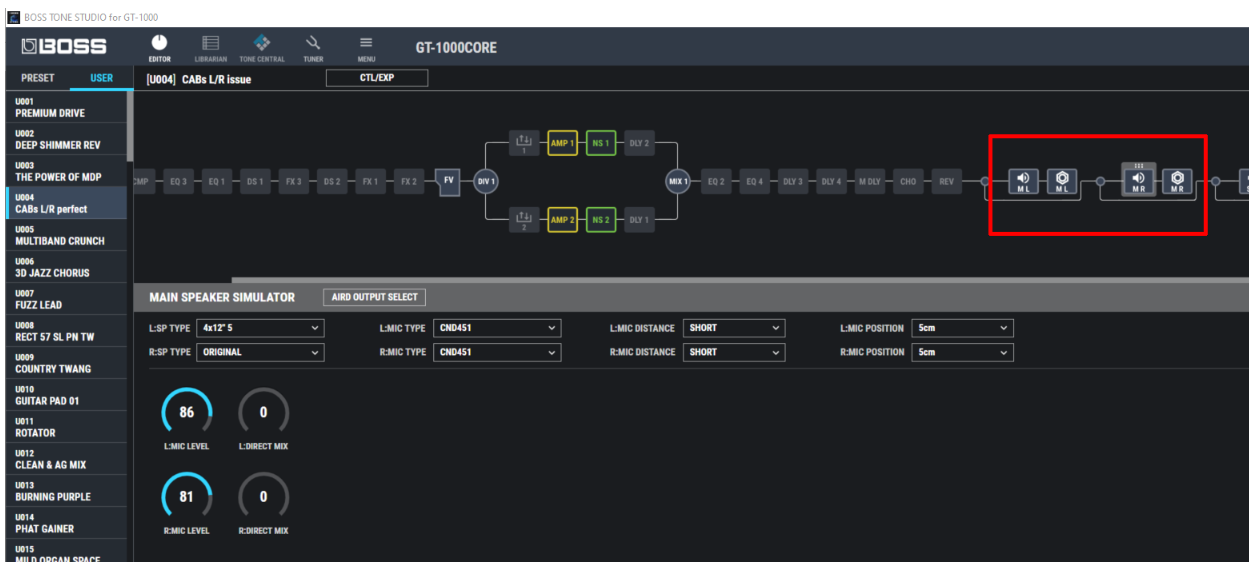Open the Editor view

click(159, 47)
